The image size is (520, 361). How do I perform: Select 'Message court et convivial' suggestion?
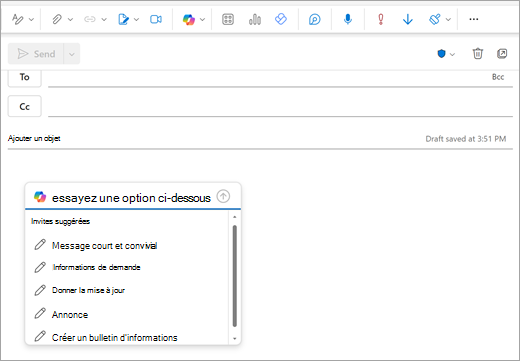[104, 246]
